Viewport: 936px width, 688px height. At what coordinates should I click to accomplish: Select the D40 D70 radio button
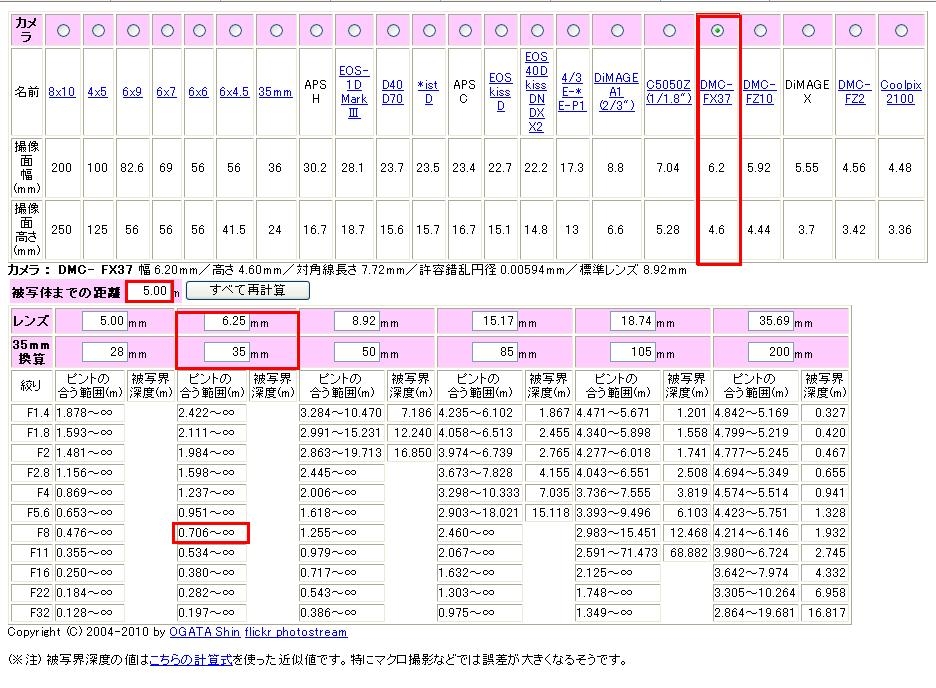click(x=393, y=30)
